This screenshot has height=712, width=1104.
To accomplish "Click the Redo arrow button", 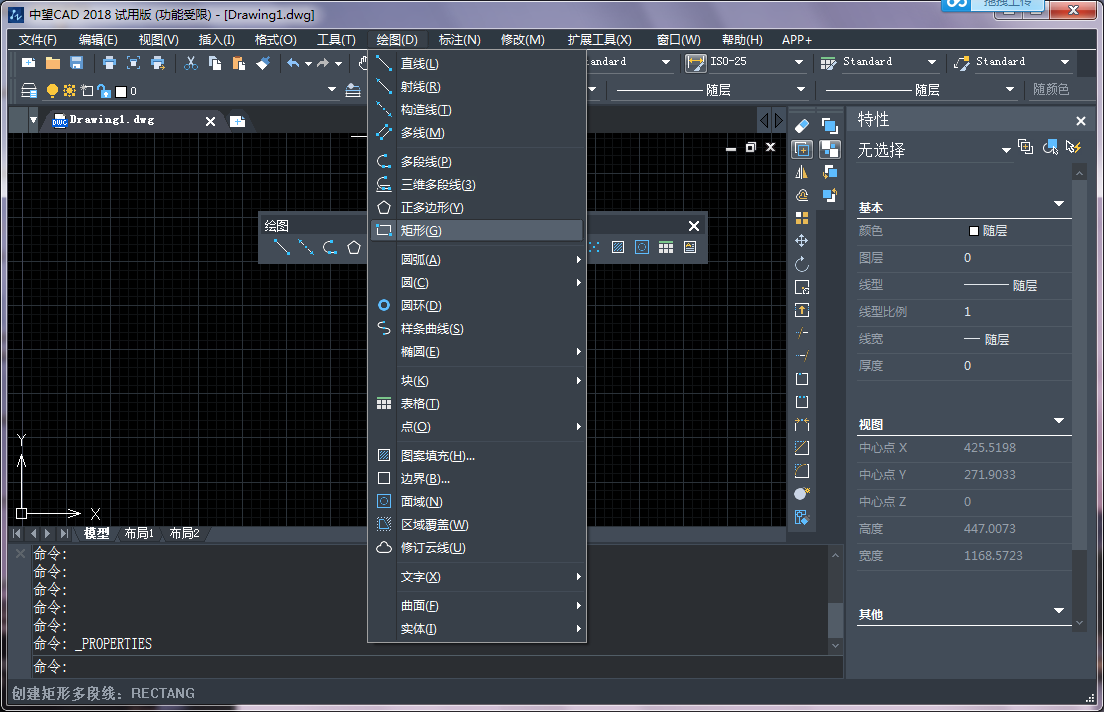I will (x=322, y=62).
